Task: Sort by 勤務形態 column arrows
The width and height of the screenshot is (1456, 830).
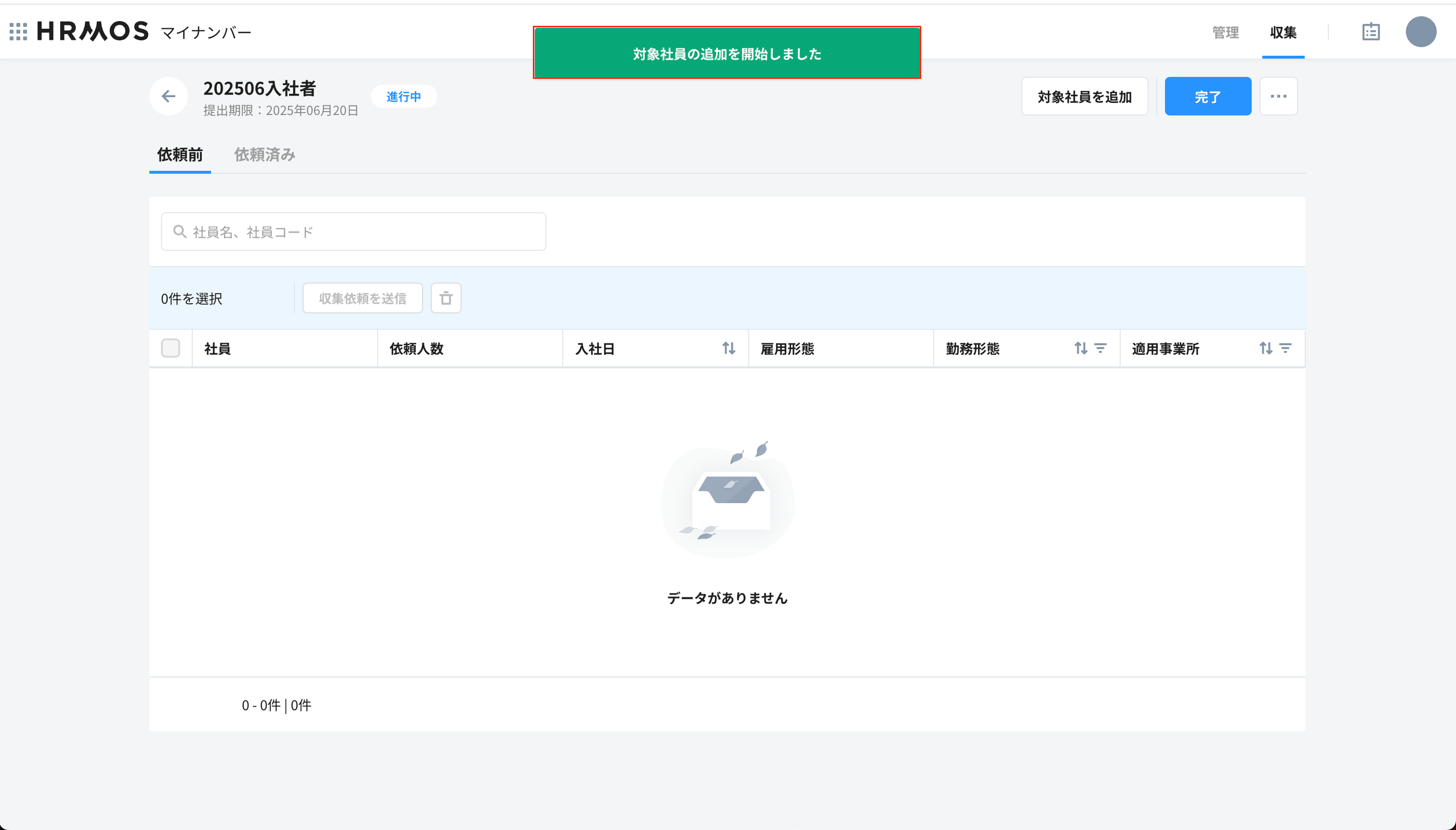Action: 1080,348
